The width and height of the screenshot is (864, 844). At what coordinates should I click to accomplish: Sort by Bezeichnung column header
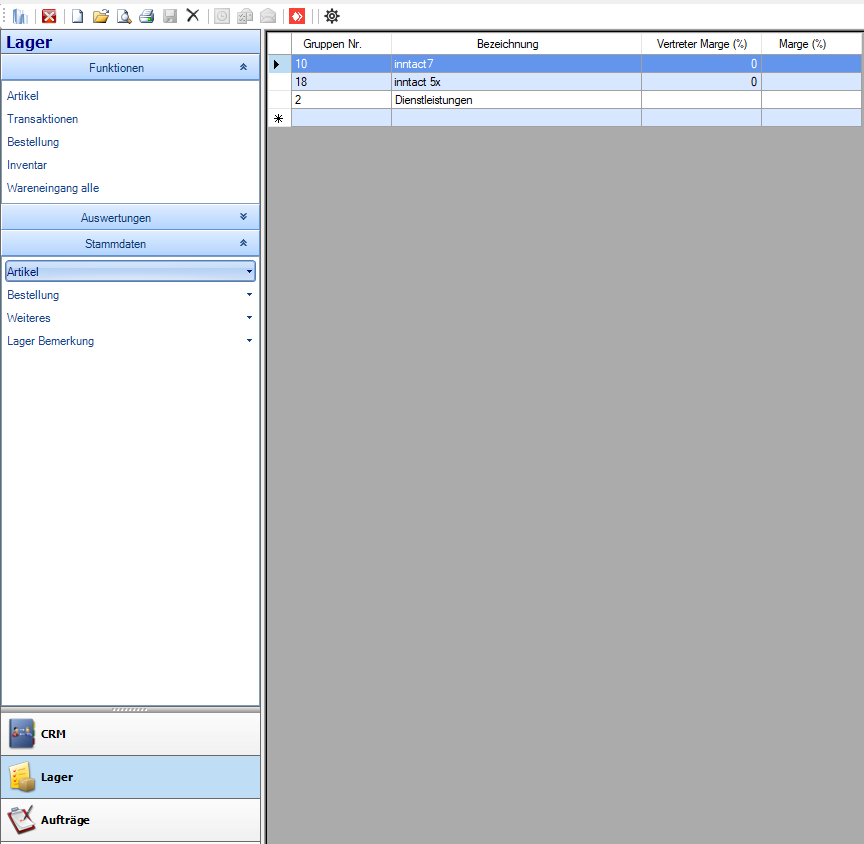(516, 44)
